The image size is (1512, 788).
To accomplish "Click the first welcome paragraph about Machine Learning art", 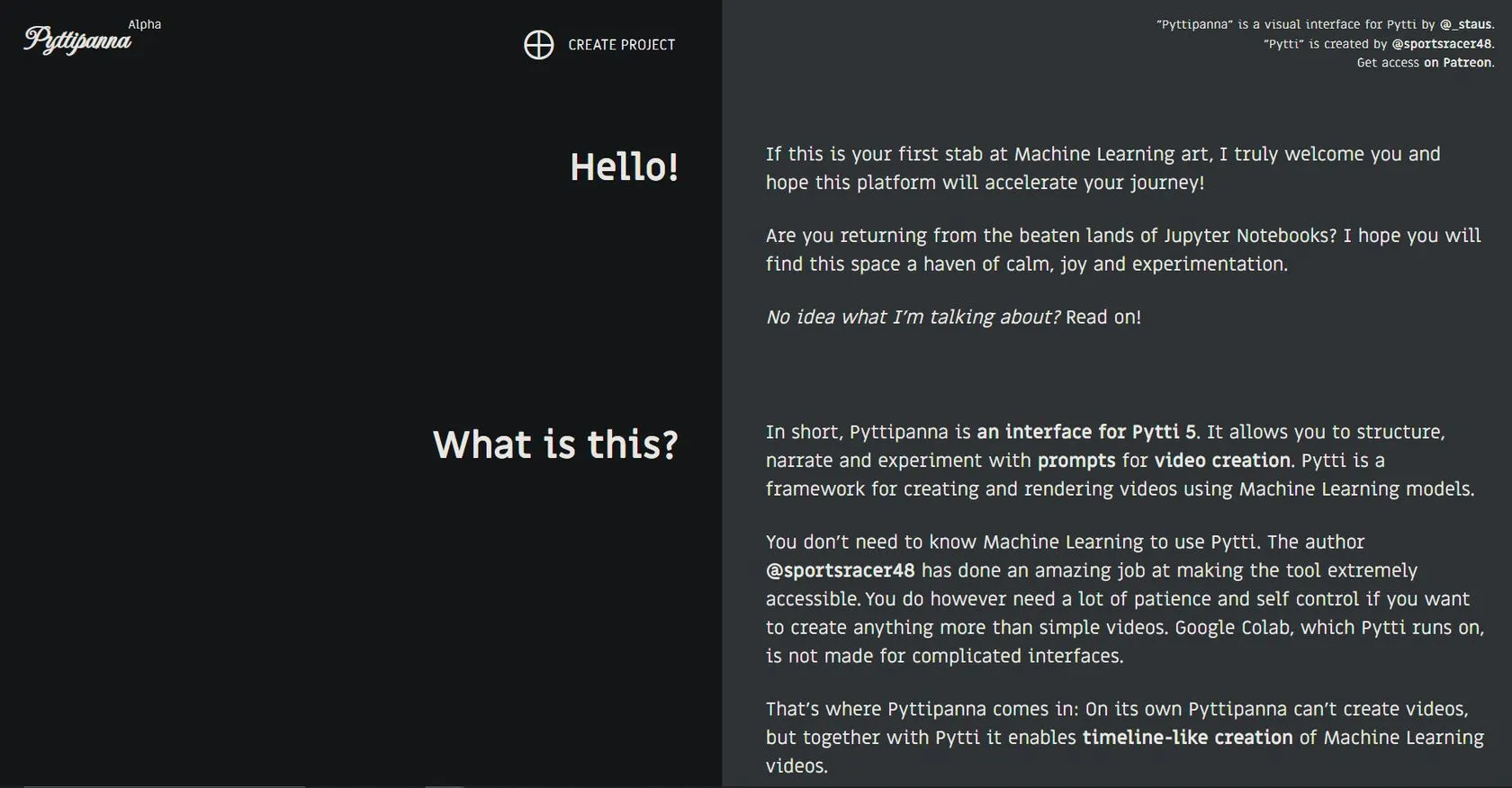I will point(1102,168).
